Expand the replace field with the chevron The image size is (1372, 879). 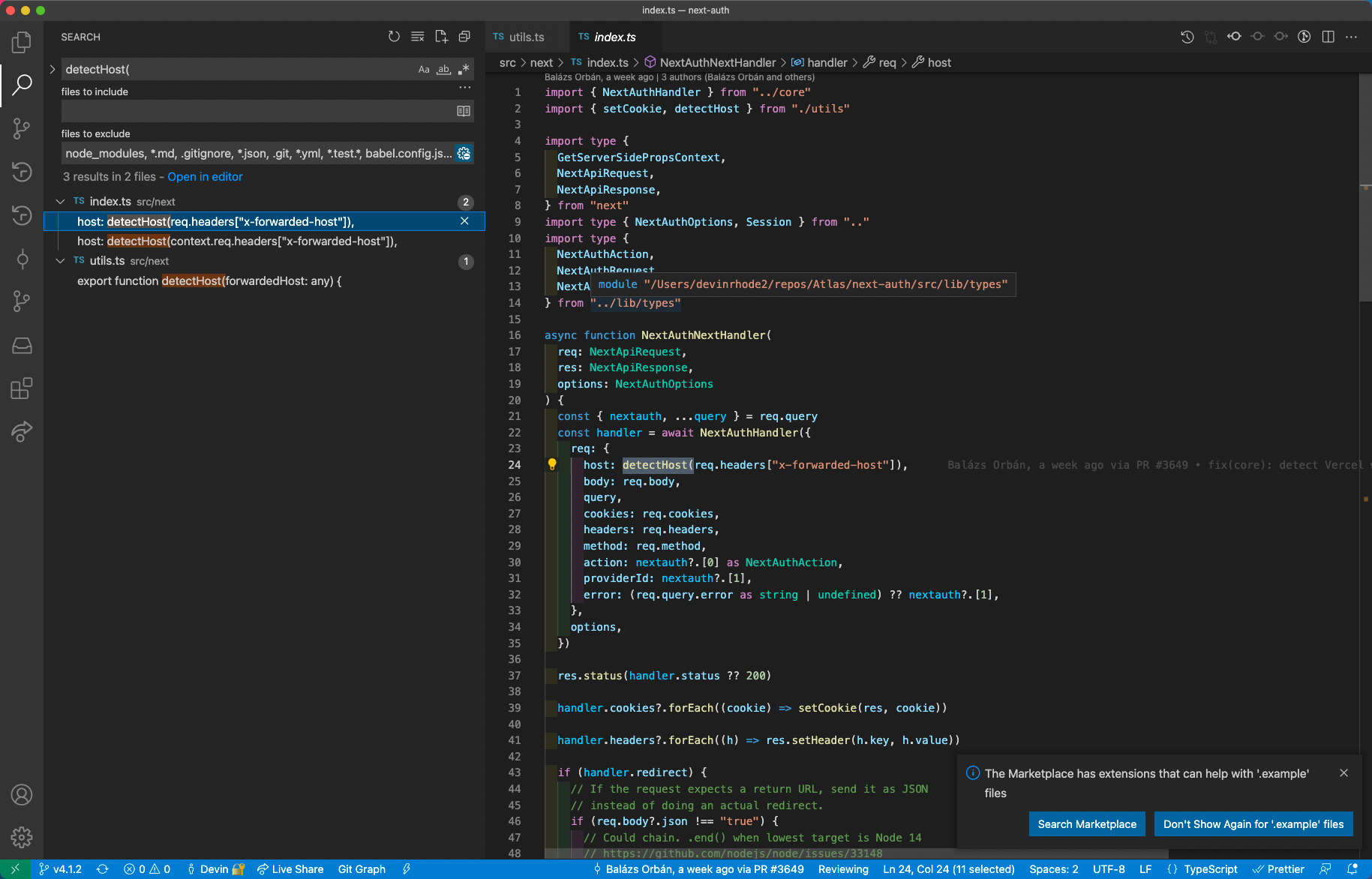tap(52, 69)
